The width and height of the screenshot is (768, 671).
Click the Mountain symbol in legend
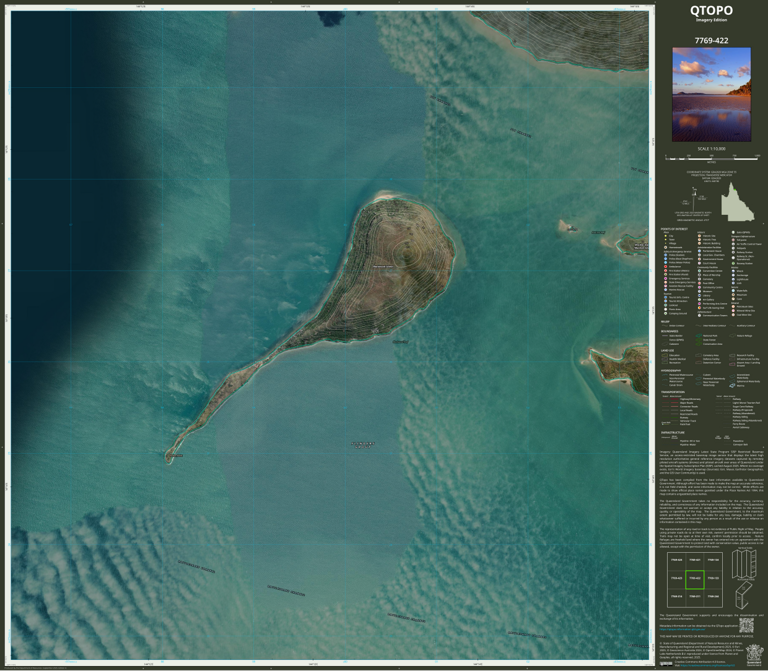pyautogui.click(x=733, y=295)
